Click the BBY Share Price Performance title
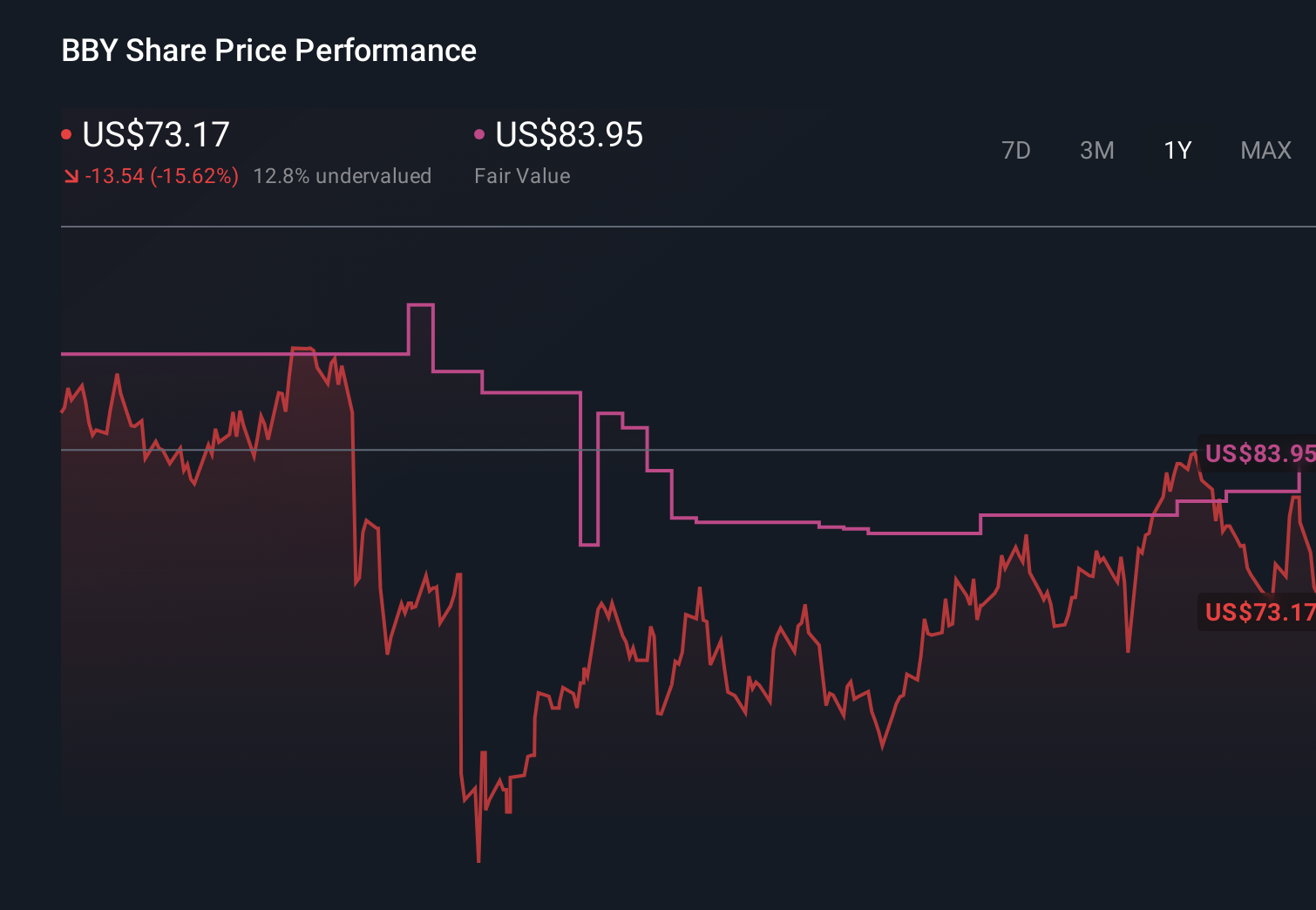Viewport: 1316px width, 910px height. (x=268, y=51)
